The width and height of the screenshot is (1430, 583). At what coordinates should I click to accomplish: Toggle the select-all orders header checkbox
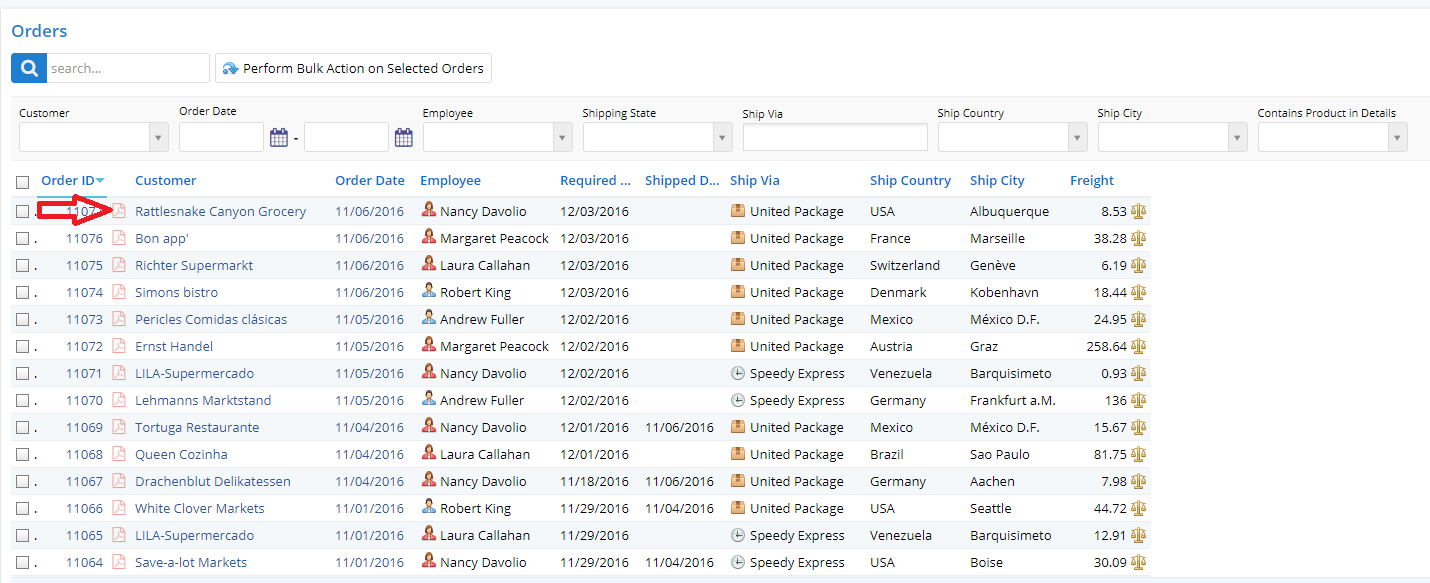[22, 182]
